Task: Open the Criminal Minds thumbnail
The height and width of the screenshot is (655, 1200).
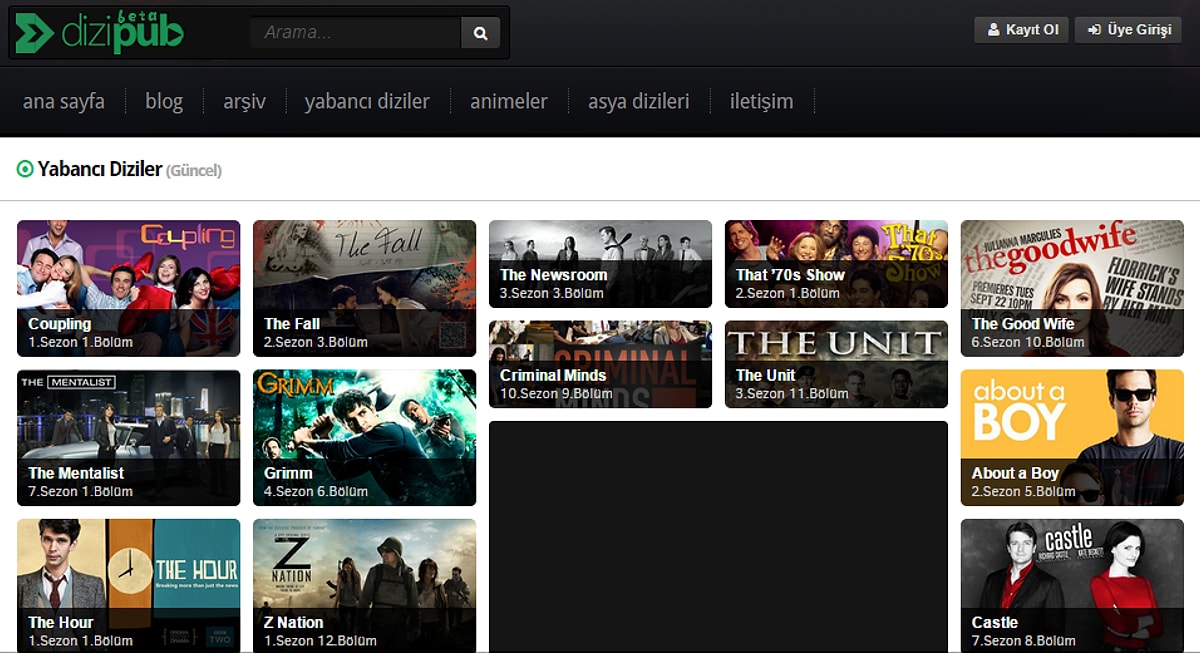Action: pos(600,363)
